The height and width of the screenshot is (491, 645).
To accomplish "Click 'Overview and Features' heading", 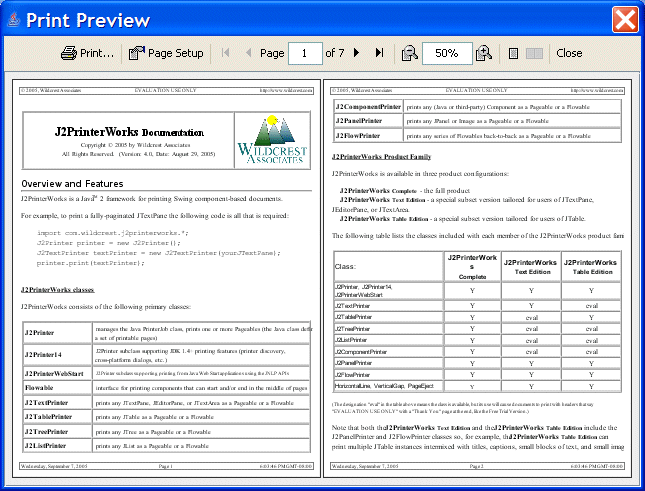I will (72, 184).
